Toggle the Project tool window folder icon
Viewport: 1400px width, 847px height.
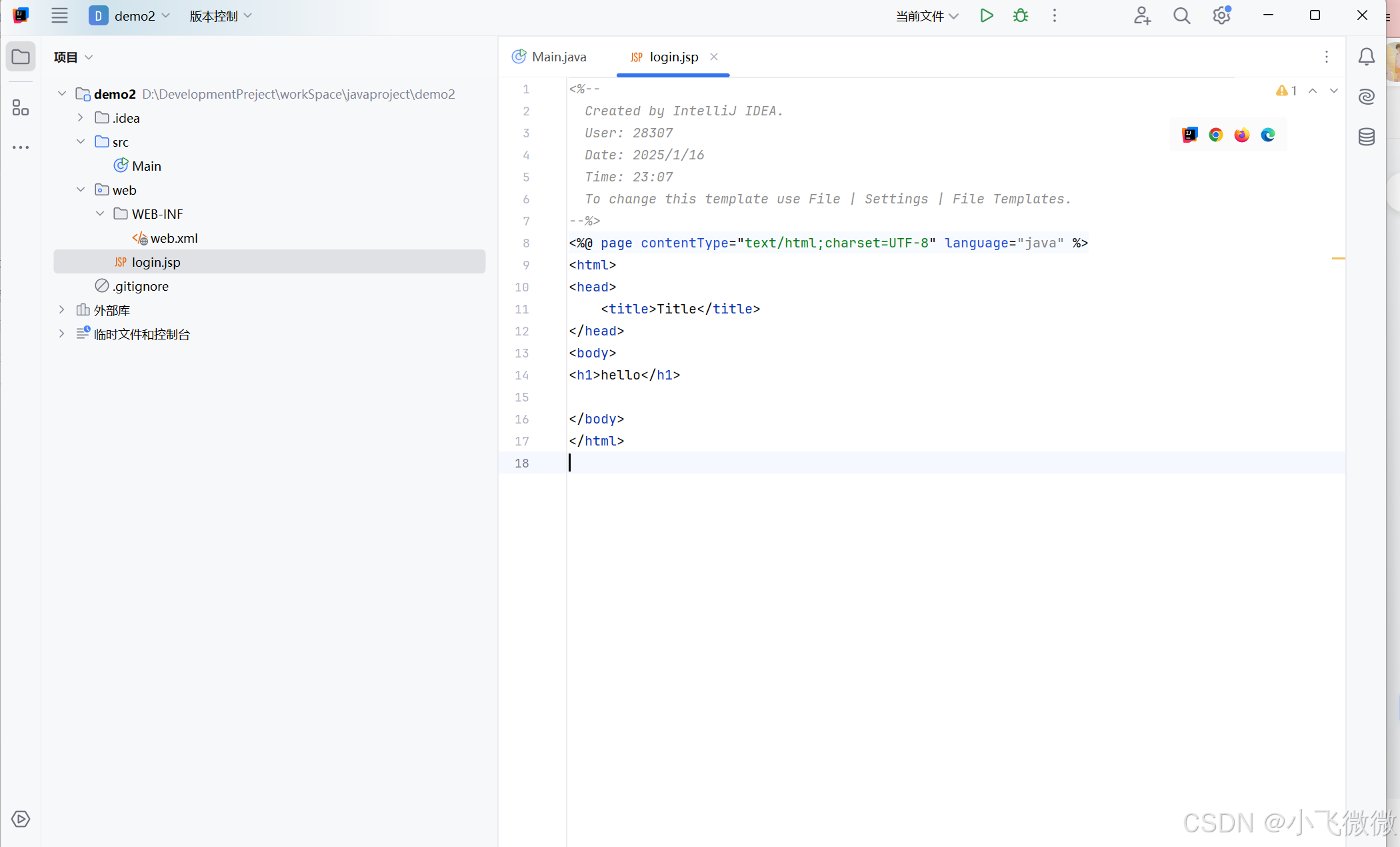coord(20,57)
